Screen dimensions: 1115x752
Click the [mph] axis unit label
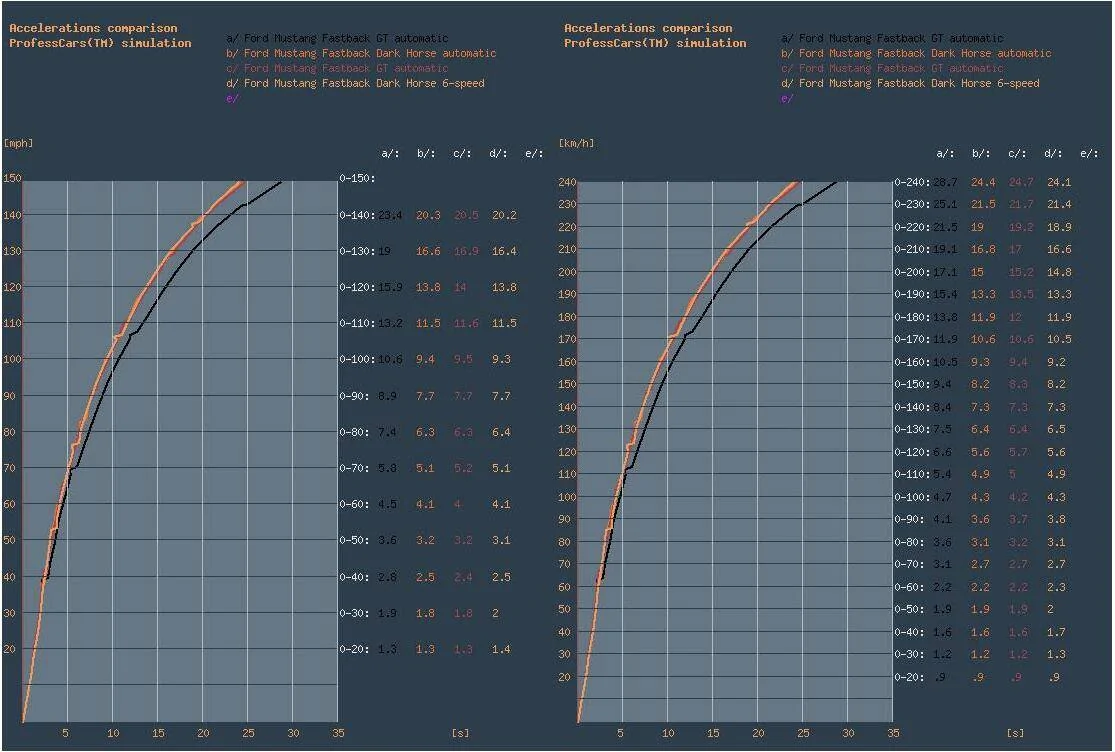point(18,143)
